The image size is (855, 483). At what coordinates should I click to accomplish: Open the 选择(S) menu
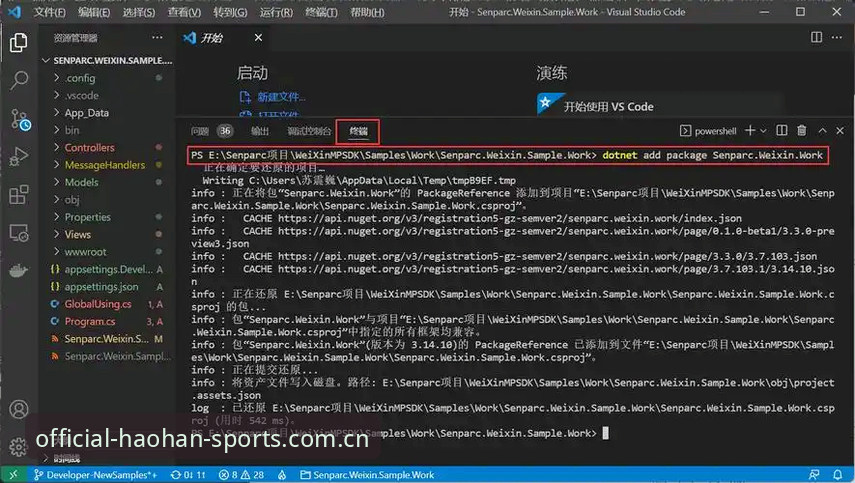tap(139, 12)
